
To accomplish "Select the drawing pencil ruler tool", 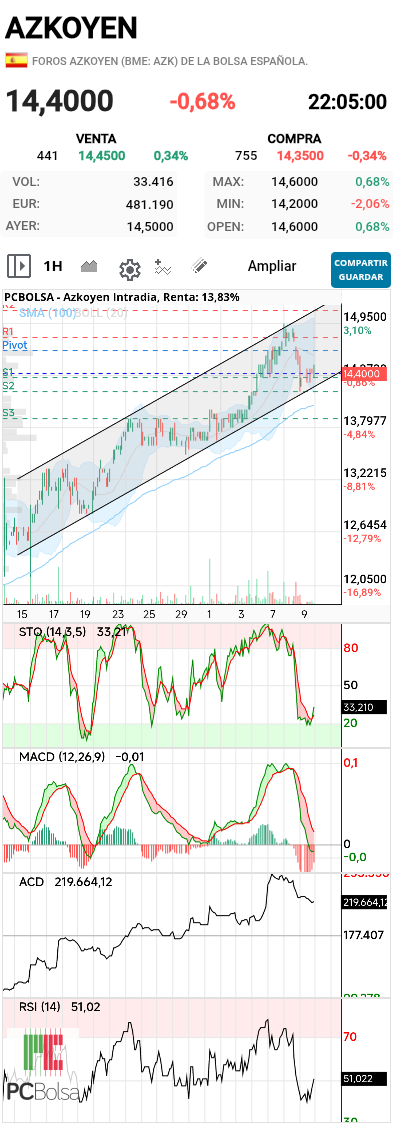I will [x=199, y=266].
